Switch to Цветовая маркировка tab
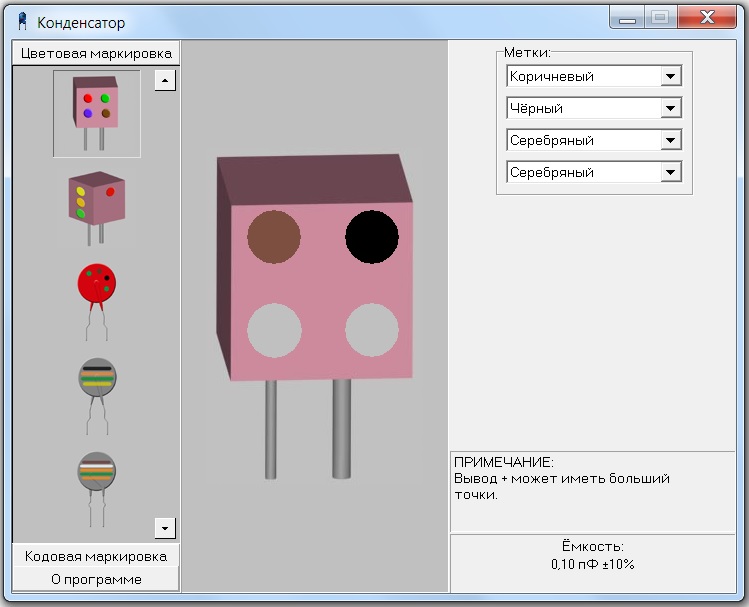The height and width of the screenshot is (607, 749). tap(96, 53)
